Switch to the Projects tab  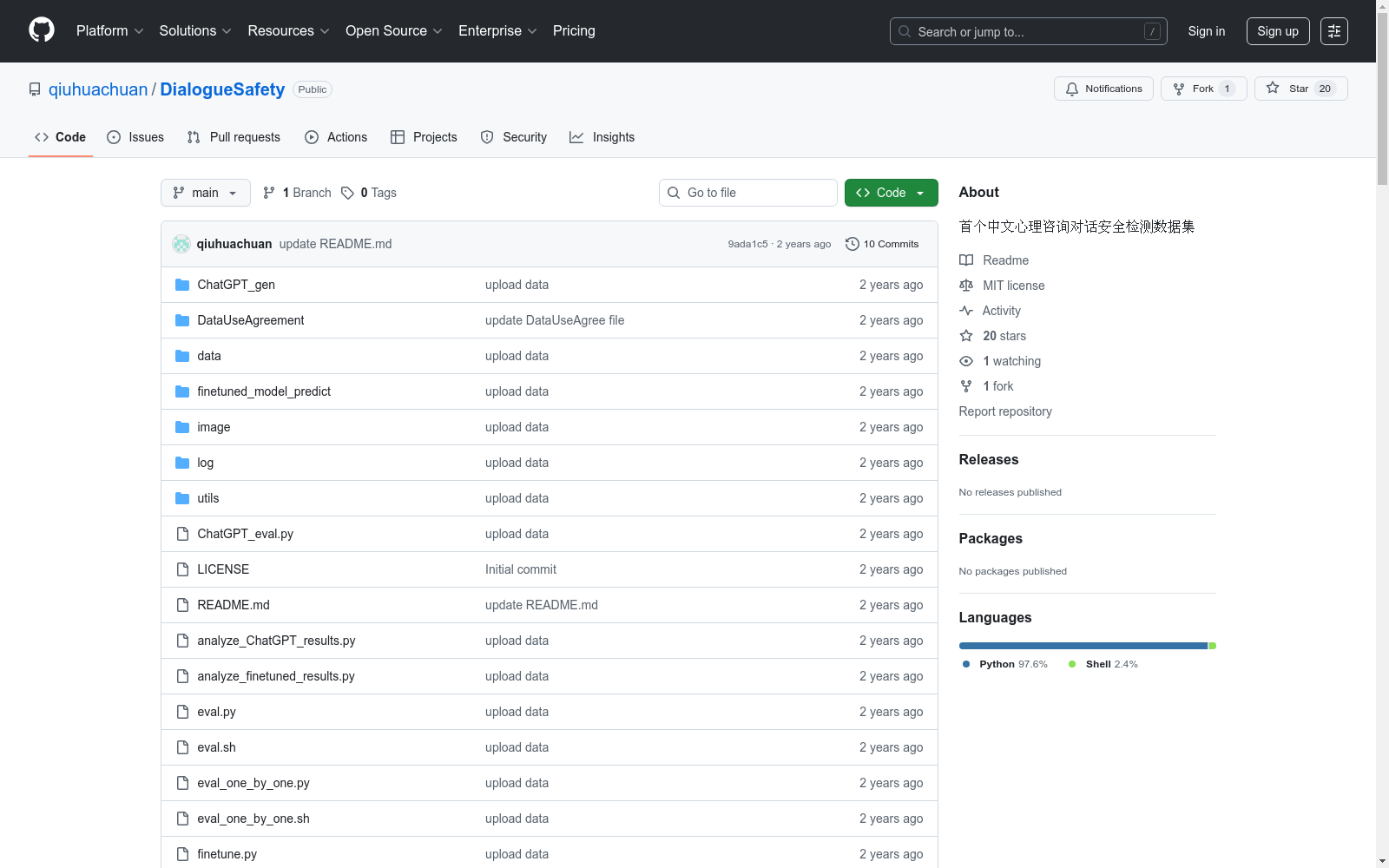[x=424, y=137]
